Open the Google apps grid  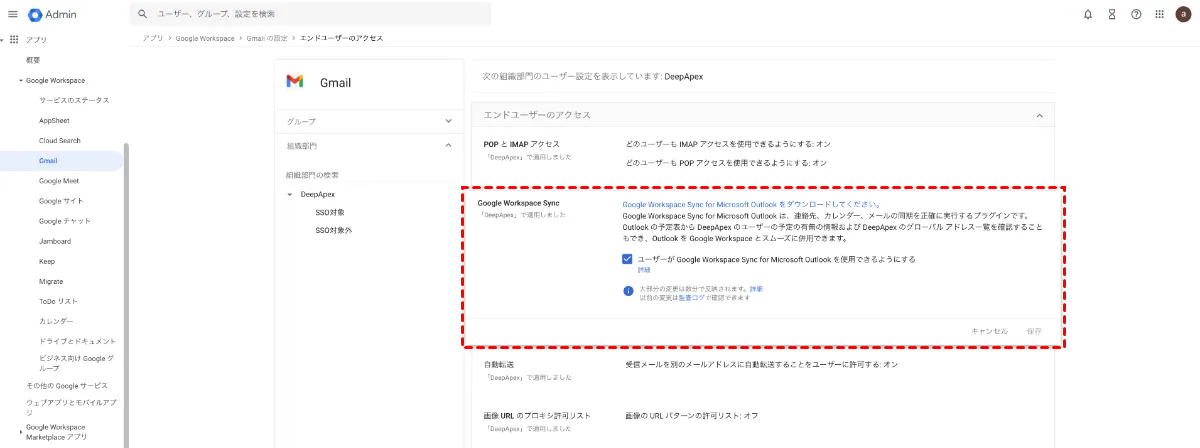(x=1160, y=14)
